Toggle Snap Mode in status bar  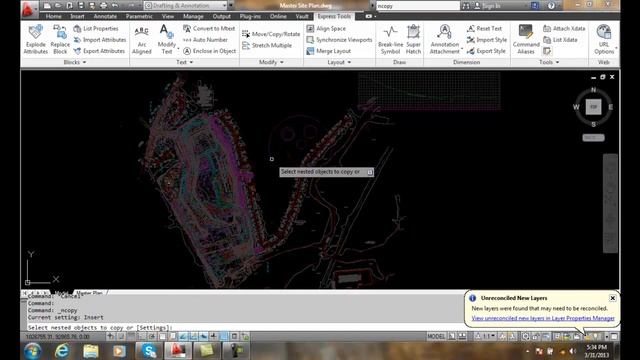(x=121, y=336)
